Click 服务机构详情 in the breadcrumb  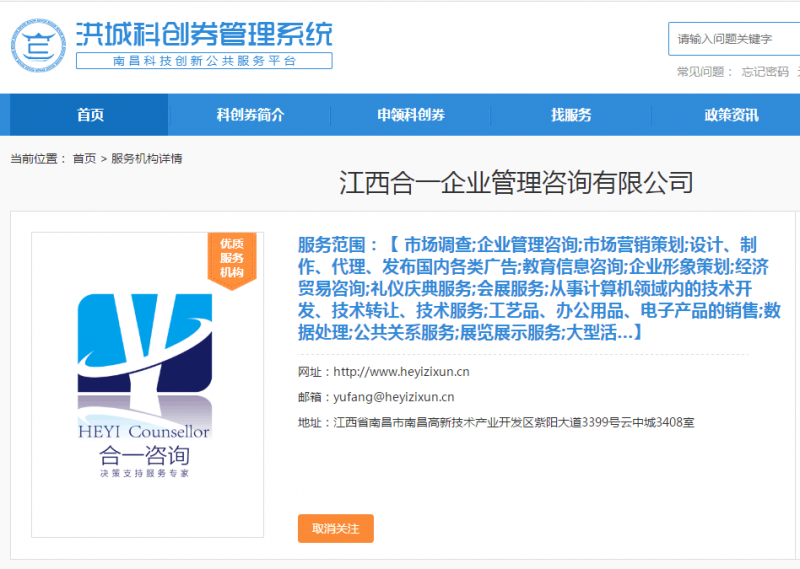(146, 159)
